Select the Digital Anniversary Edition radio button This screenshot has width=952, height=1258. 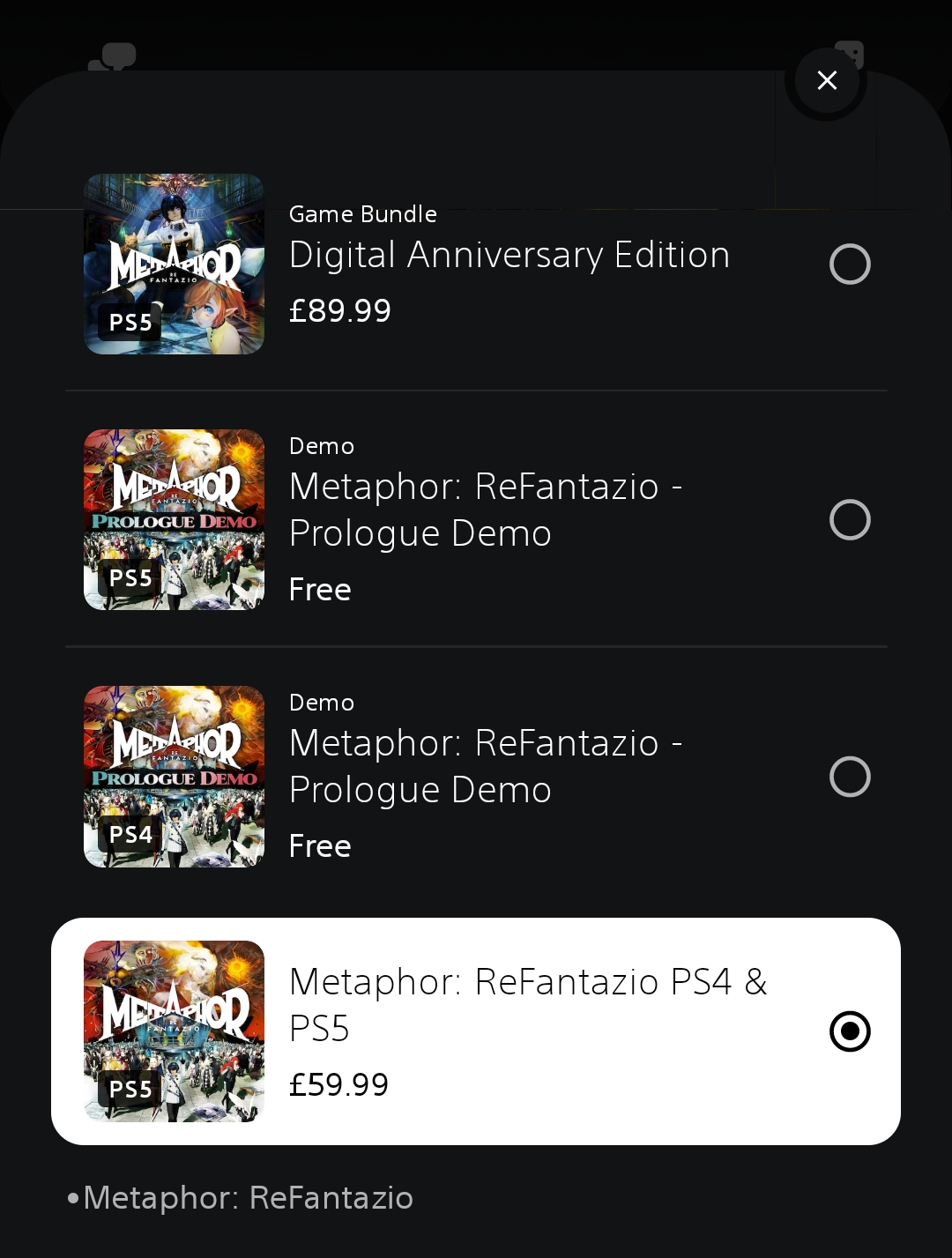[x=850, y=264]
